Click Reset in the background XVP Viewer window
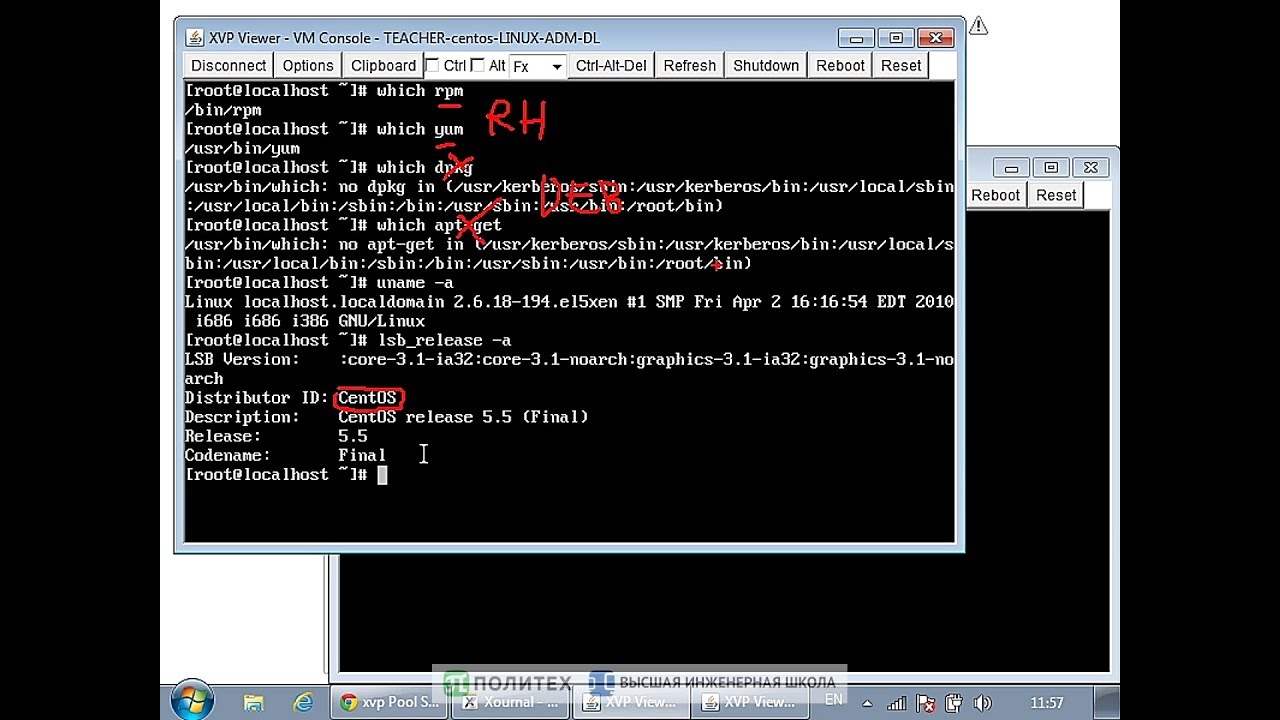 [1056, 195]
